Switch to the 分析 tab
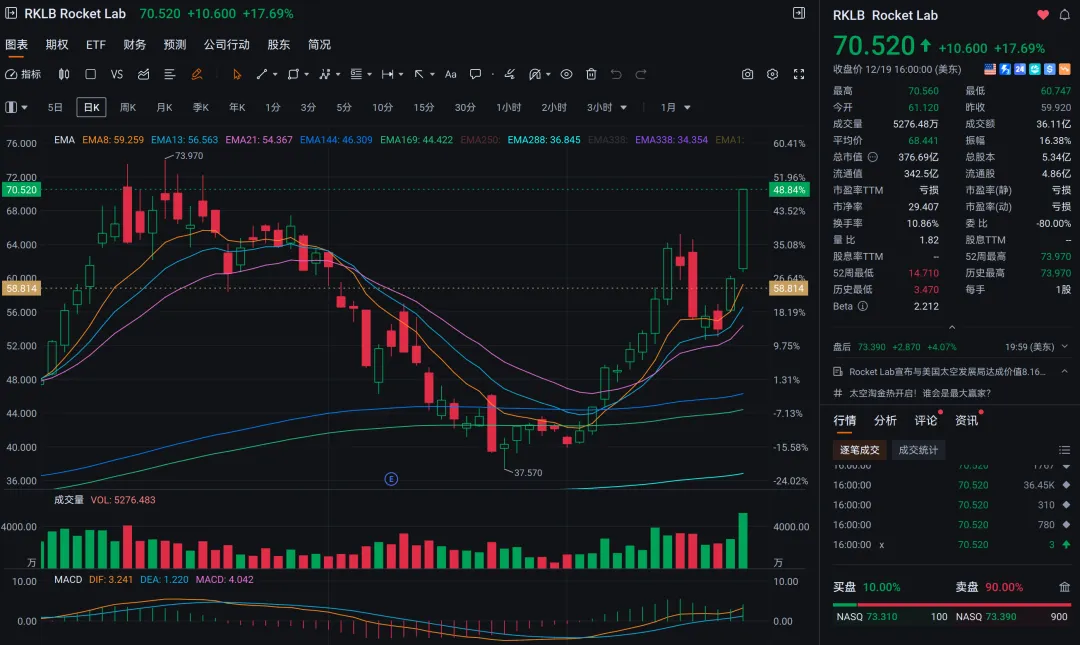 tap(885, 420)
